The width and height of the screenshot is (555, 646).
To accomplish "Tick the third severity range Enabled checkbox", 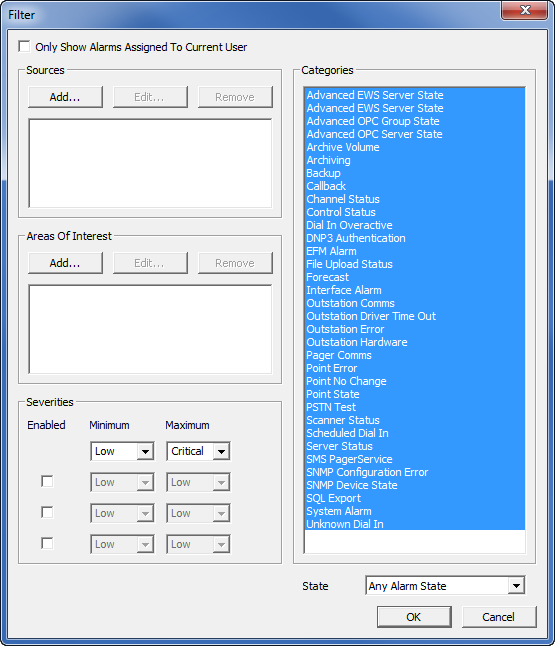I will point(47,544).
